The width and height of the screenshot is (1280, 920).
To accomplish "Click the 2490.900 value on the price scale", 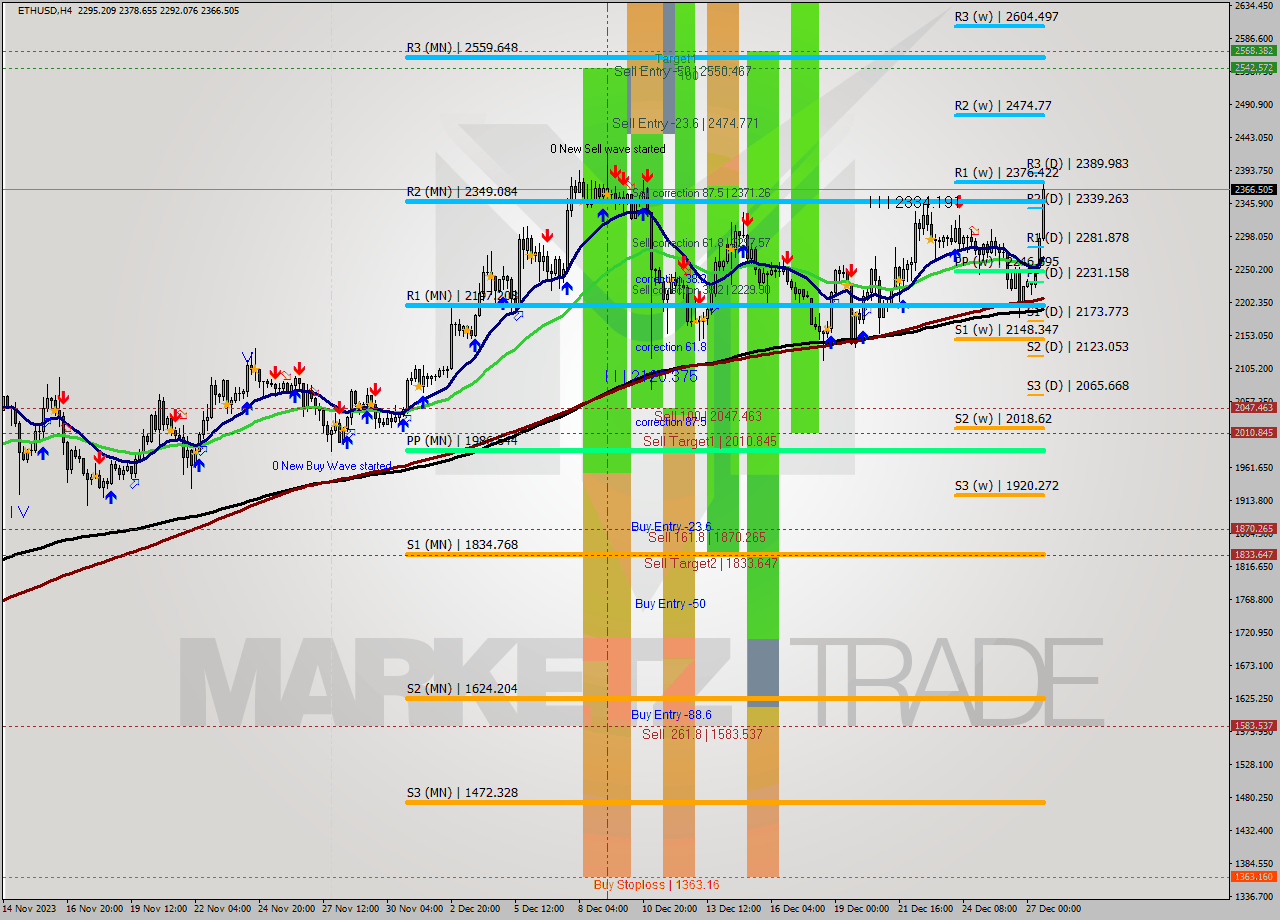I will 1254,105.
